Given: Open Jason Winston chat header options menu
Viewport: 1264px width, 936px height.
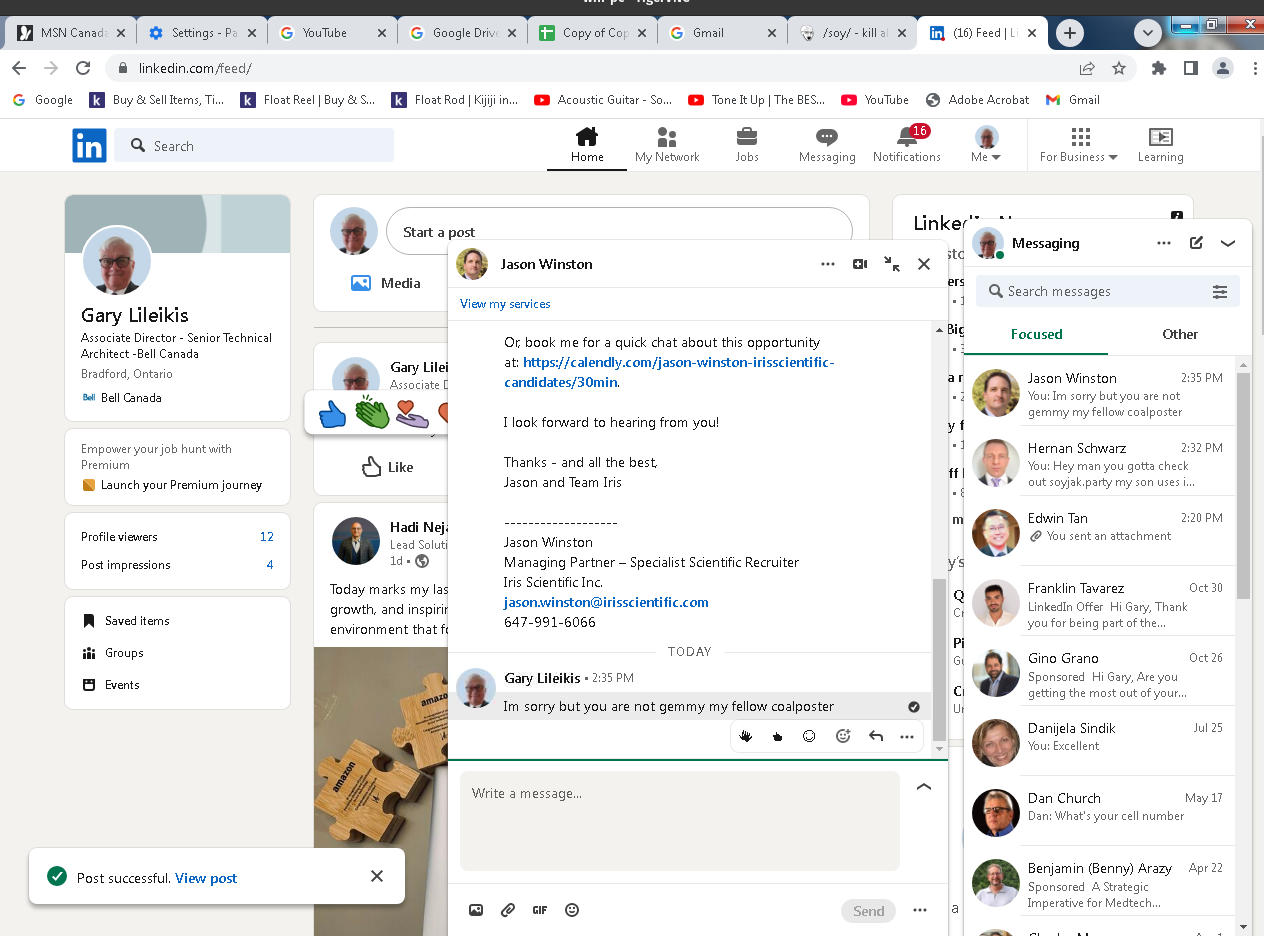Looking at the screenshot, I should coord(828,264).
